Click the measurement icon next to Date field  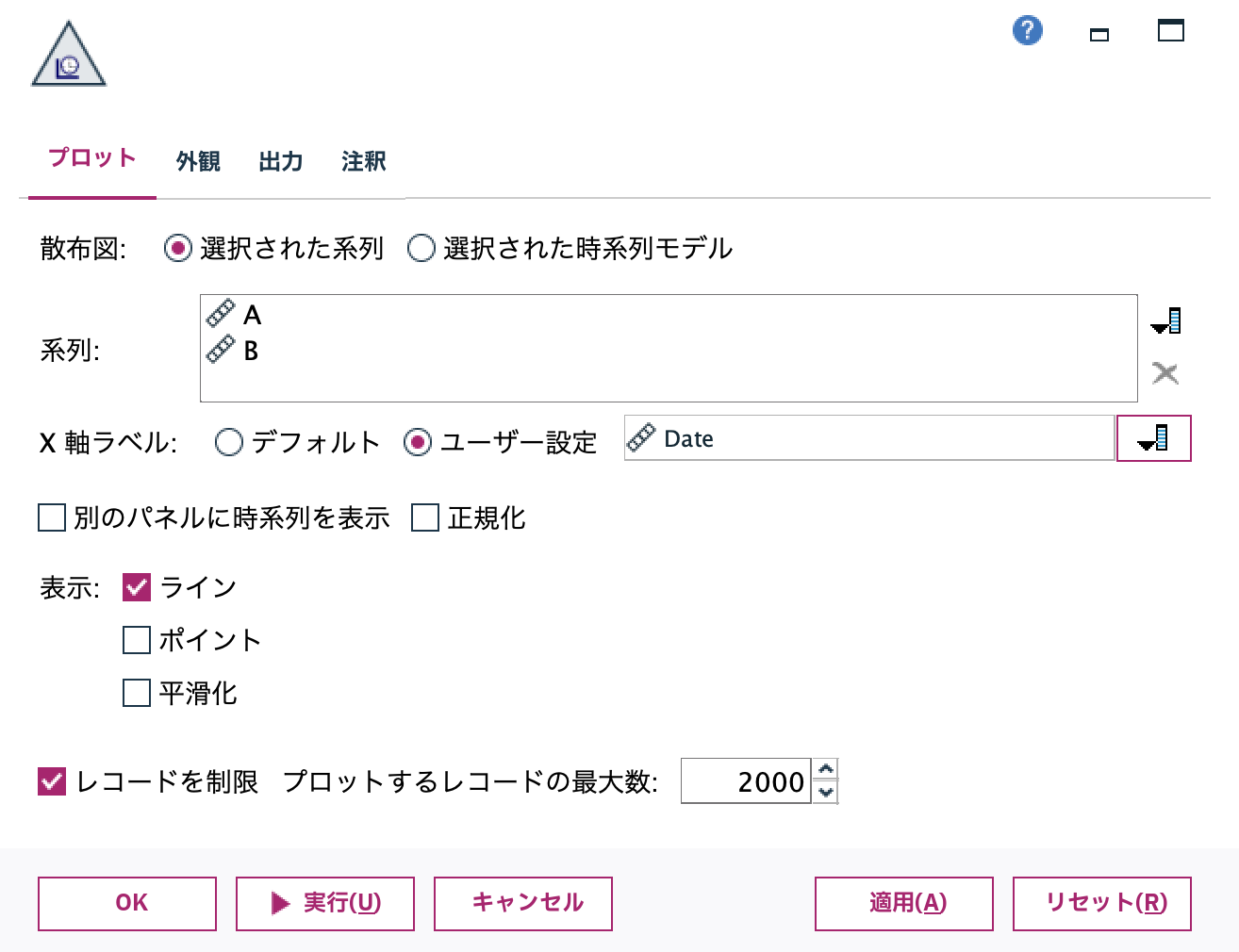tap(644, 436)
